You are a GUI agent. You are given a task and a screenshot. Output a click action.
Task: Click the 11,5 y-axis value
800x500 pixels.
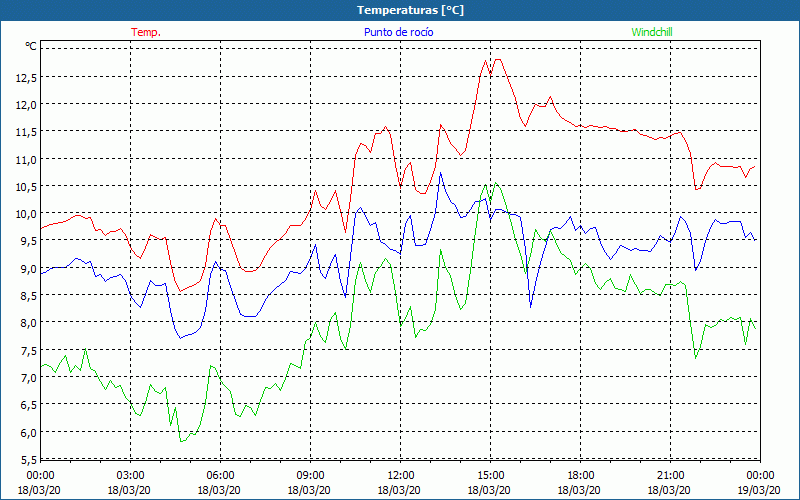(x=26, y=132)
